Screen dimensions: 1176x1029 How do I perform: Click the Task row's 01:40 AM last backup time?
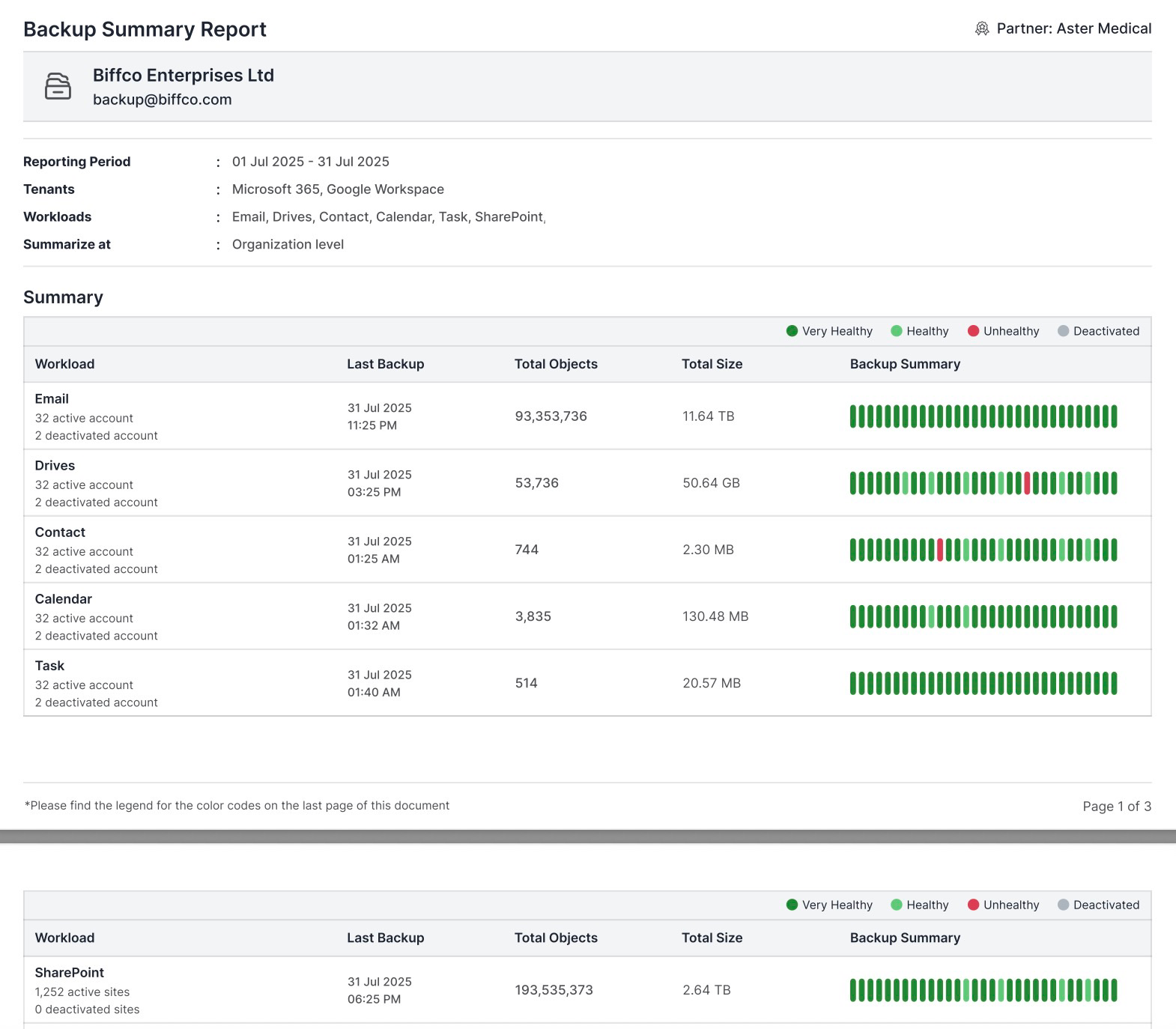(x=374, y=692)
